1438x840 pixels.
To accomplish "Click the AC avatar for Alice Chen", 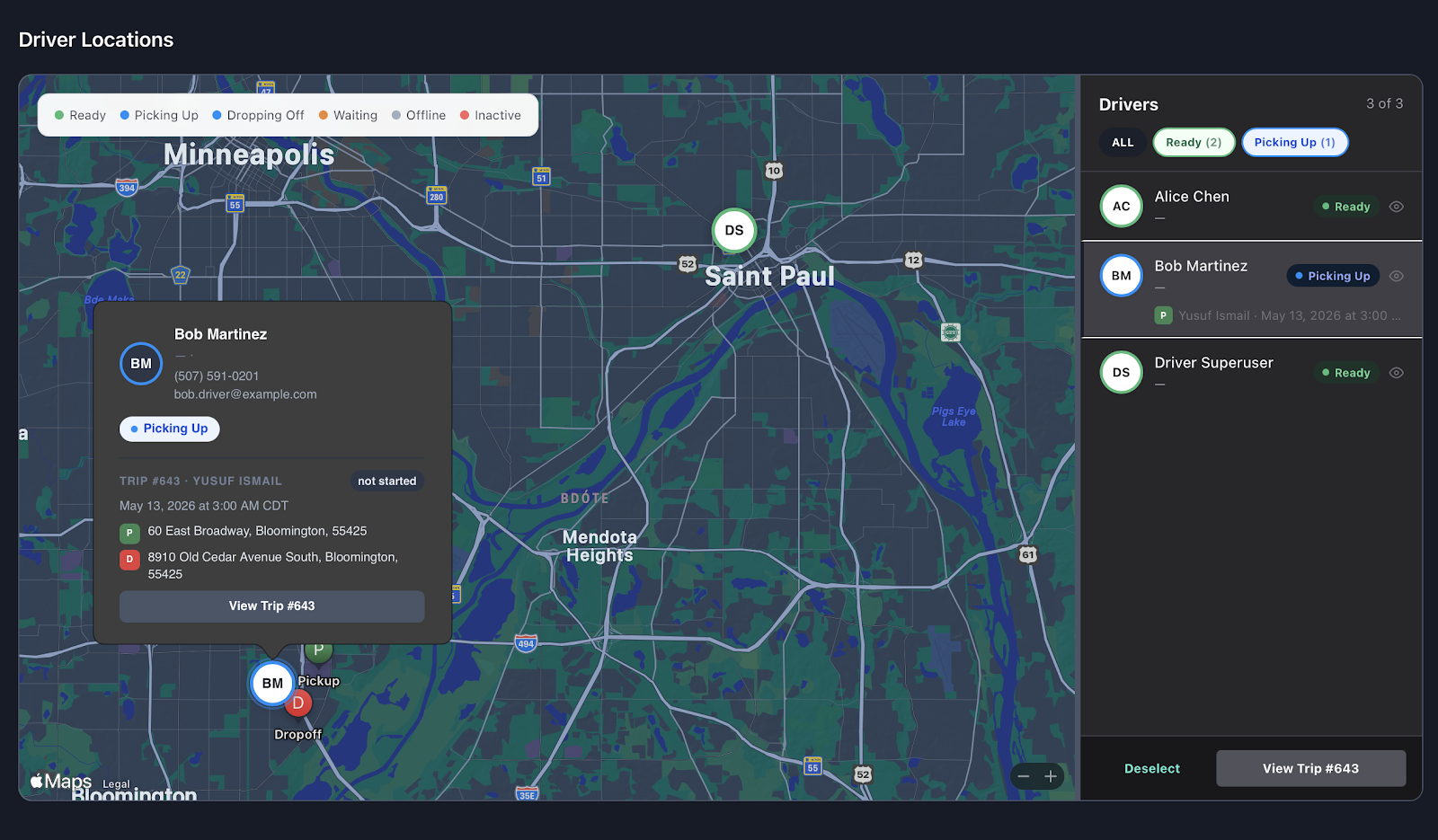I will pyautogui.click(x=1122, y=206).
